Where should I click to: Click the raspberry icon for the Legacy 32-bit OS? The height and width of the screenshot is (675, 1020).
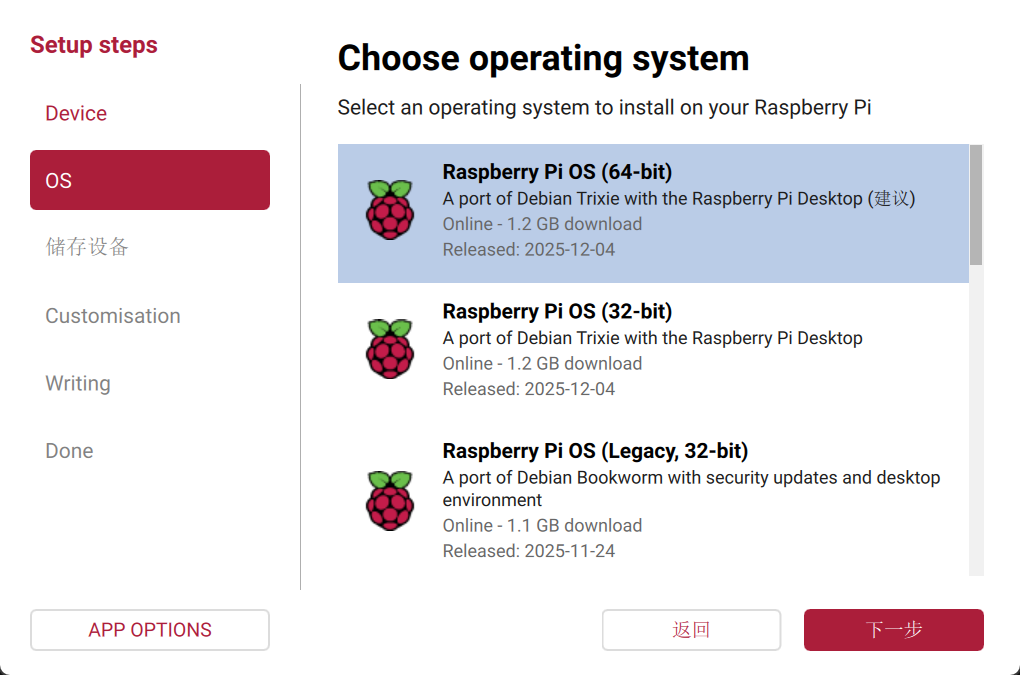tap(389, 500)
